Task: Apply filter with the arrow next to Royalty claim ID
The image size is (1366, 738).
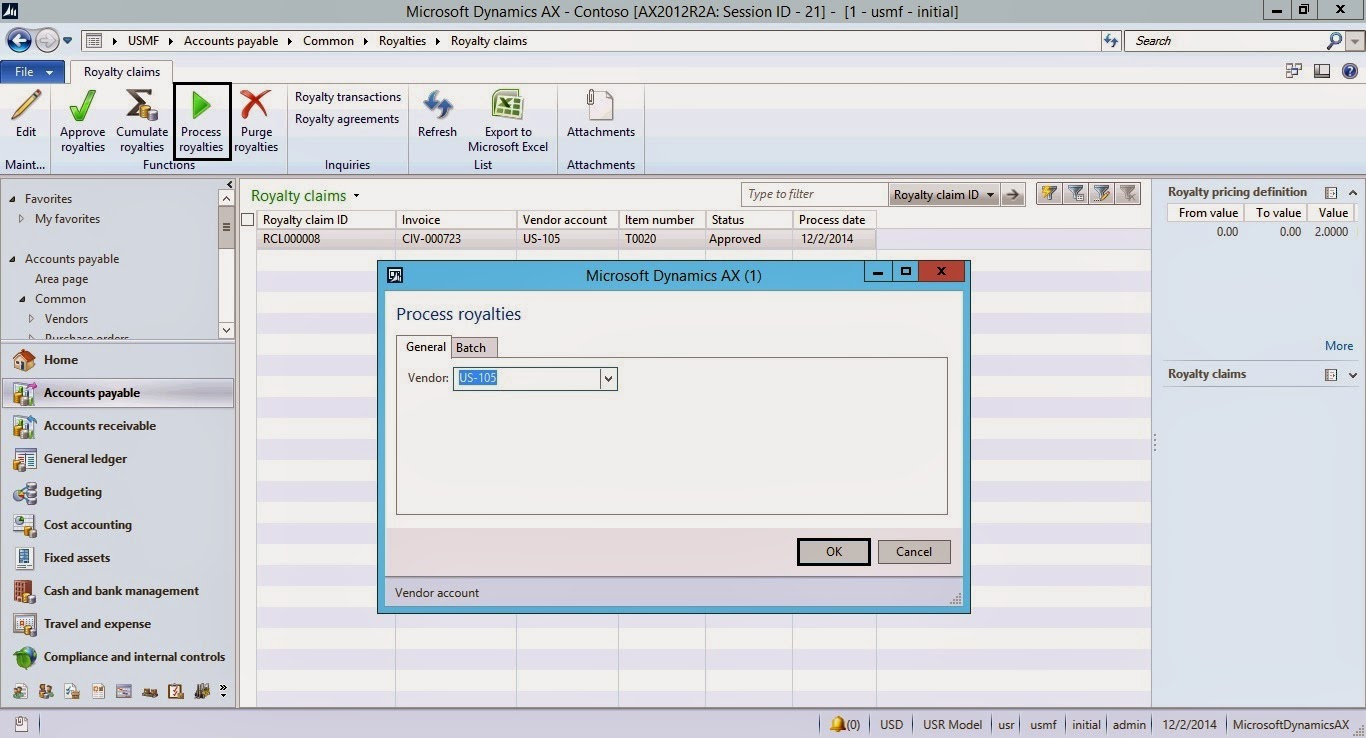Action: tap(1013, 195)
